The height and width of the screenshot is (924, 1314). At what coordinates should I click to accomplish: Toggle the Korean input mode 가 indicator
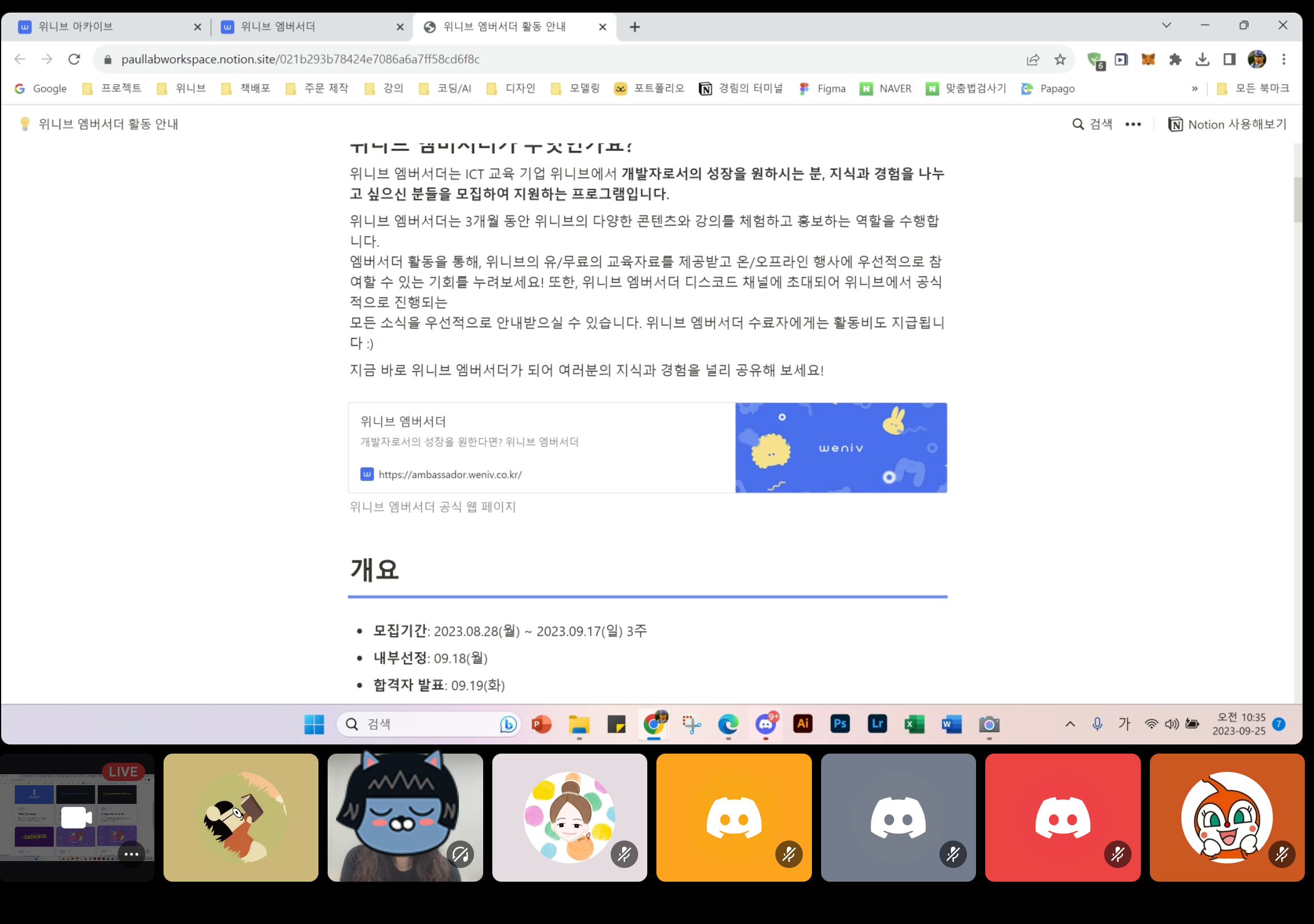(x=1124, y=724)
